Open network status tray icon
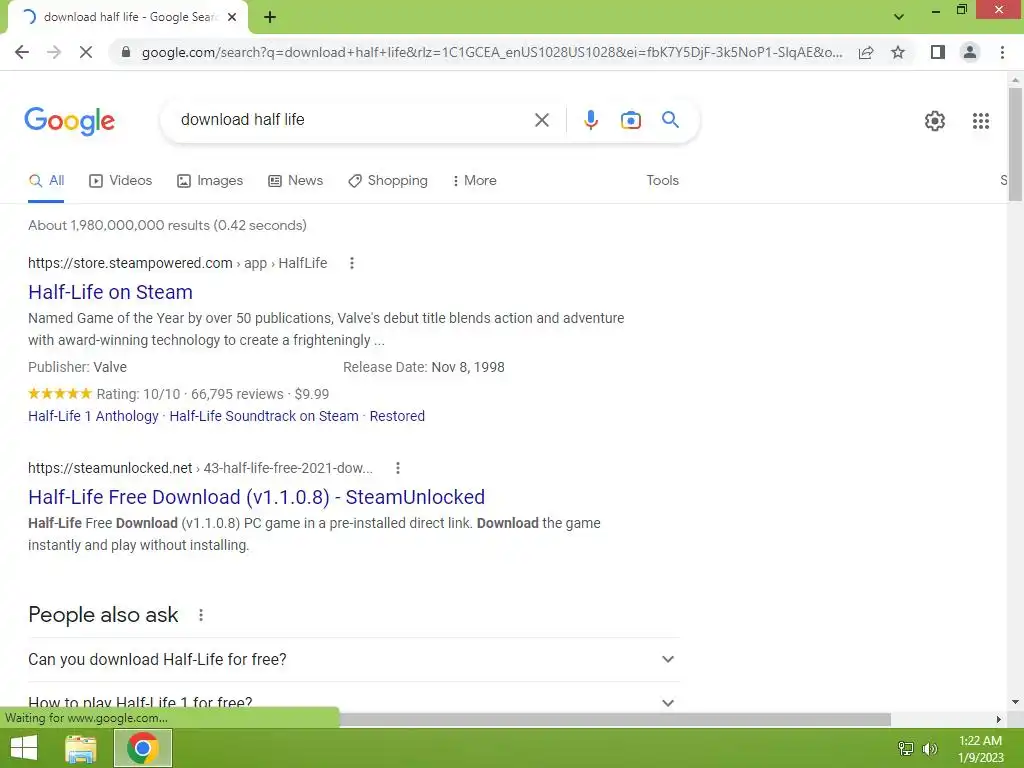The height and width of the screenshot is (768, 1024). tap(906, 748)
